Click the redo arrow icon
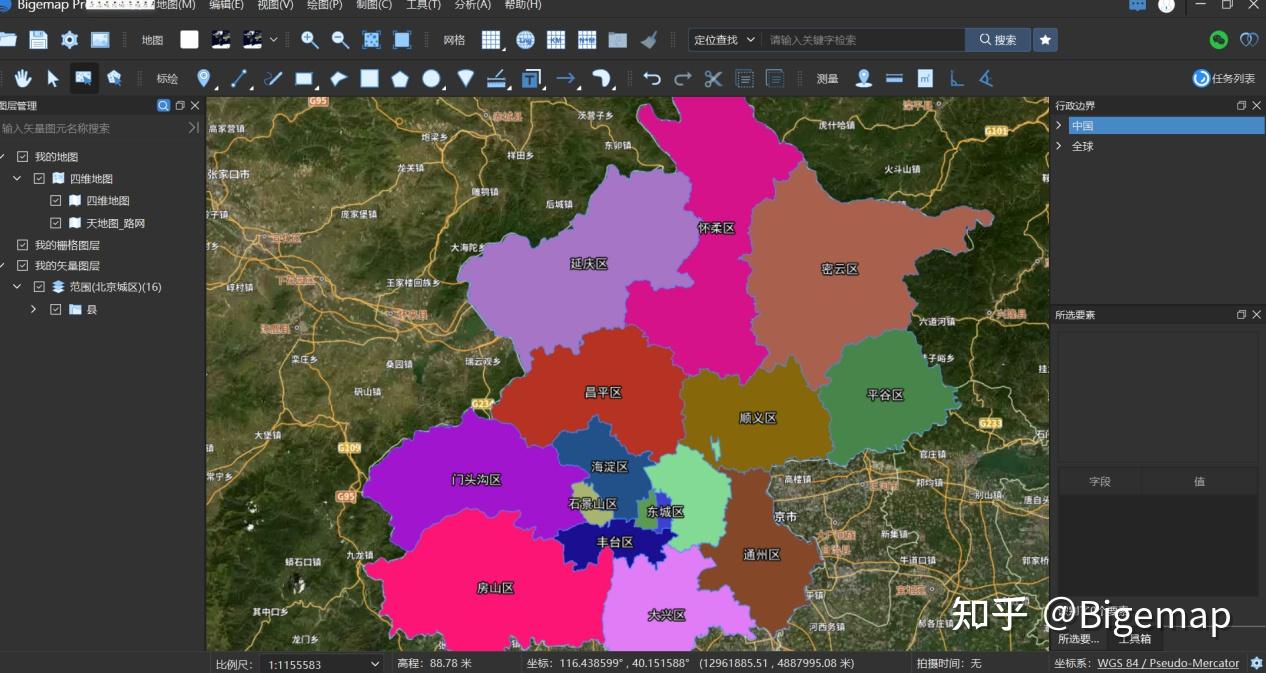The width and height of the screenshot is (1266, 673). click(682, 78)
